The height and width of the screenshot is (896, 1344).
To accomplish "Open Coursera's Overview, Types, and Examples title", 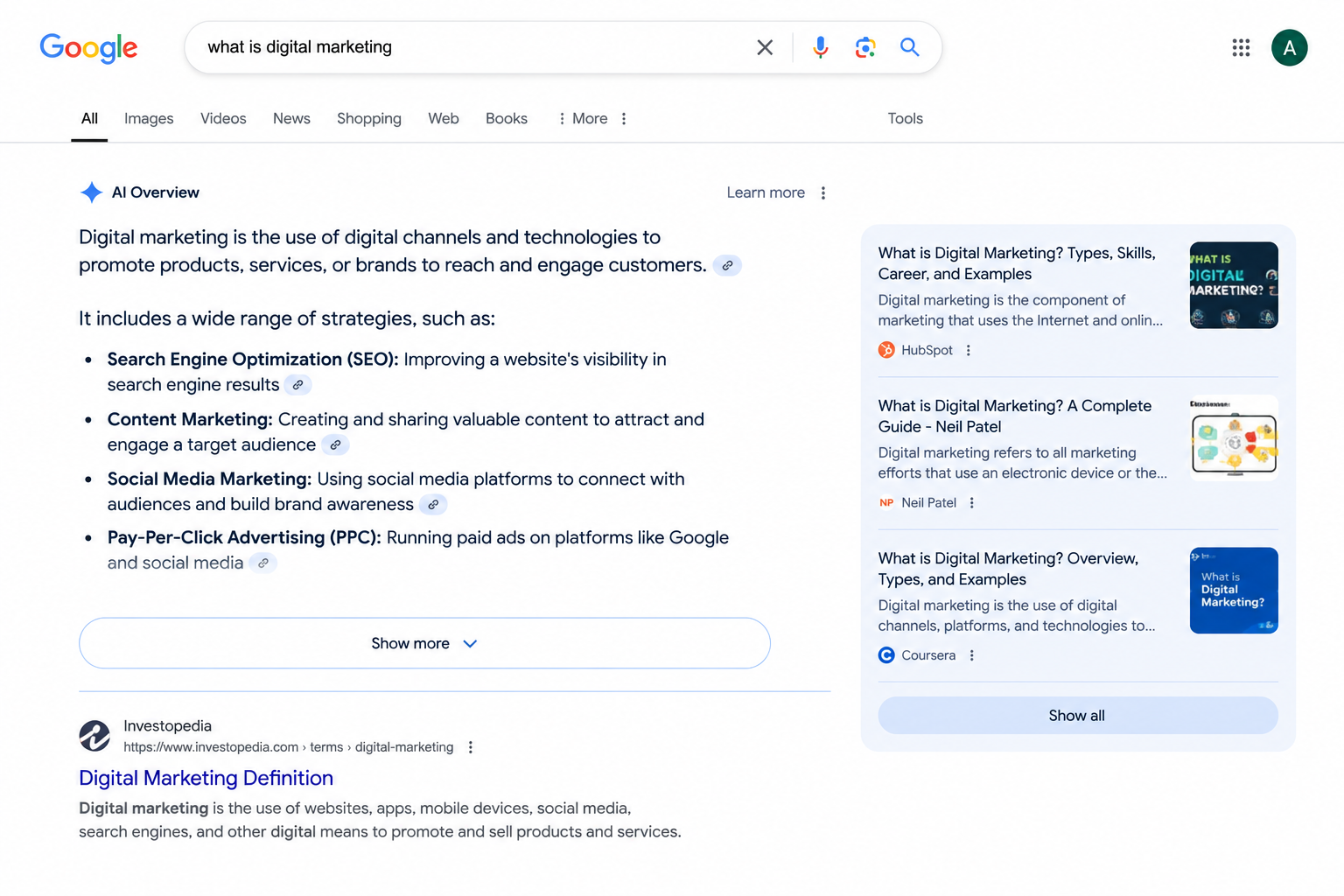I will pos(1008,569).
